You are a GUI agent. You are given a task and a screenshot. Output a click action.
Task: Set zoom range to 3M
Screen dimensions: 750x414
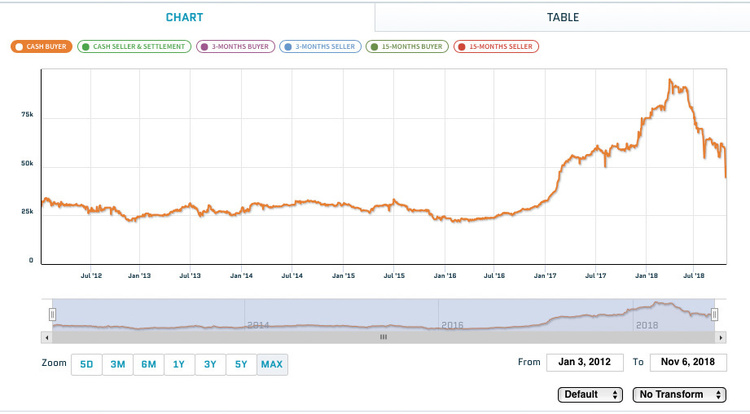point(118,364)
